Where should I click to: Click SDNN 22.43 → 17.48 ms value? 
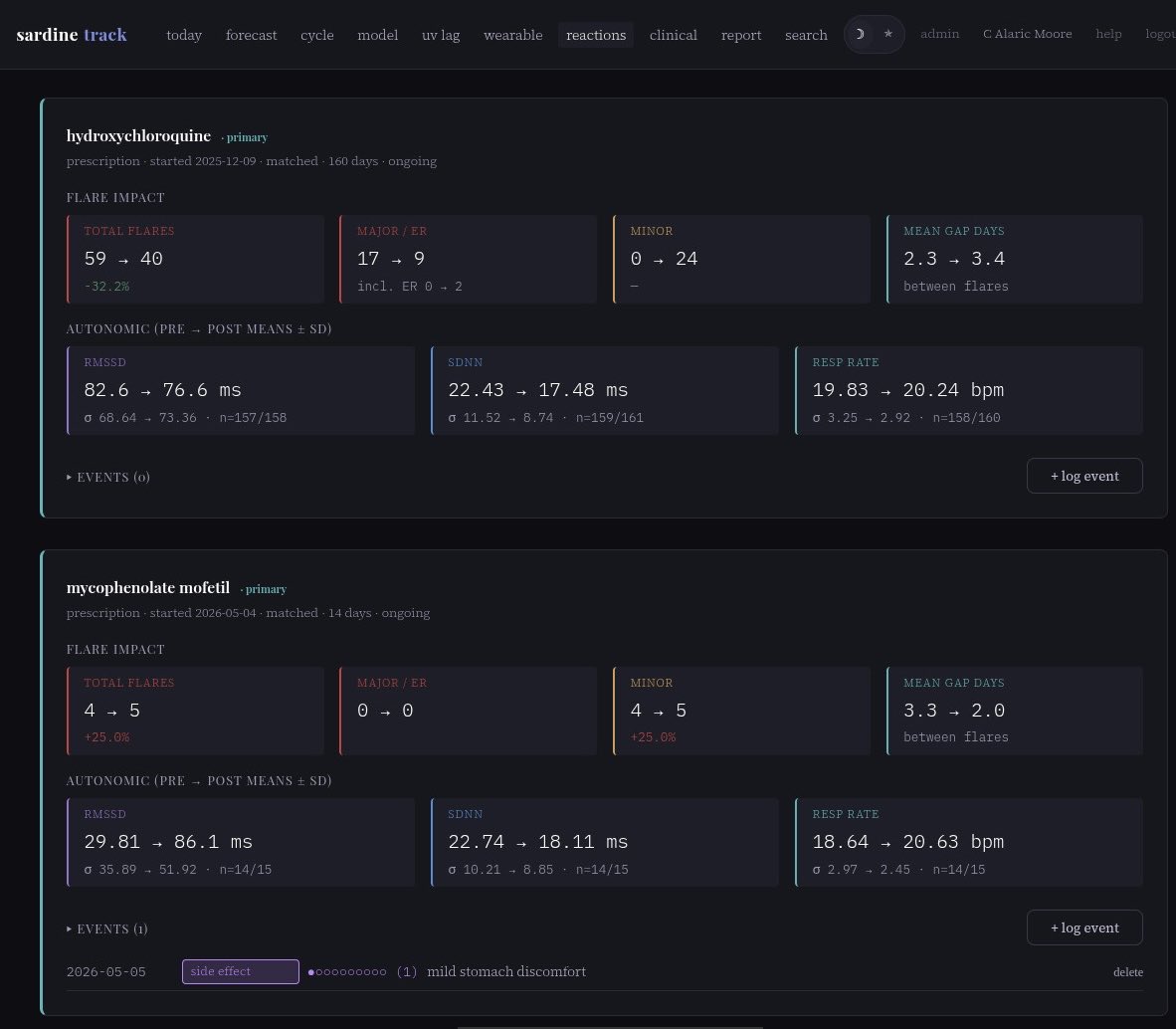pos(537,390)
